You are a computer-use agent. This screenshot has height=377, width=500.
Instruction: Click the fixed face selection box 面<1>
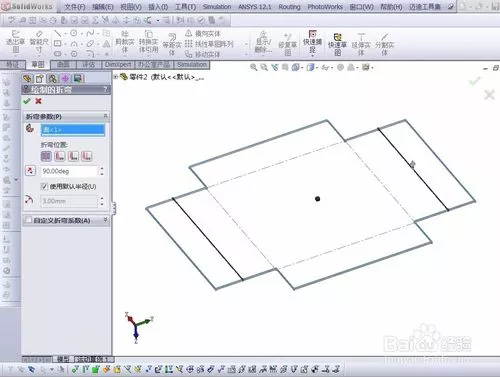[73, 129]
